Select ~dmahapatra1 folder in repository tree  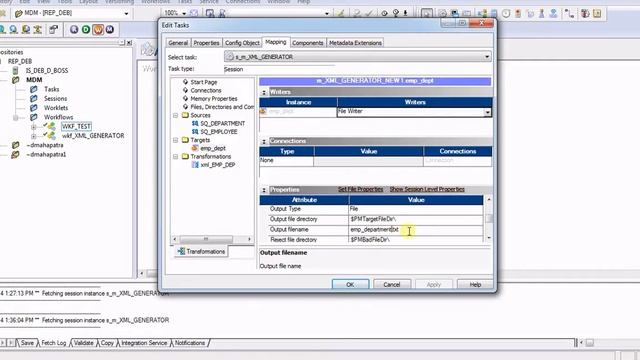[46, 154]
